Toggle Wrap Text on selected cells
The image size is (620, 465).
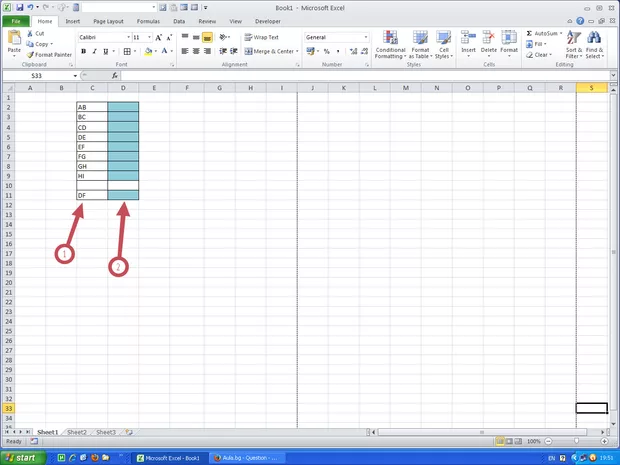(x=261, y=37)
